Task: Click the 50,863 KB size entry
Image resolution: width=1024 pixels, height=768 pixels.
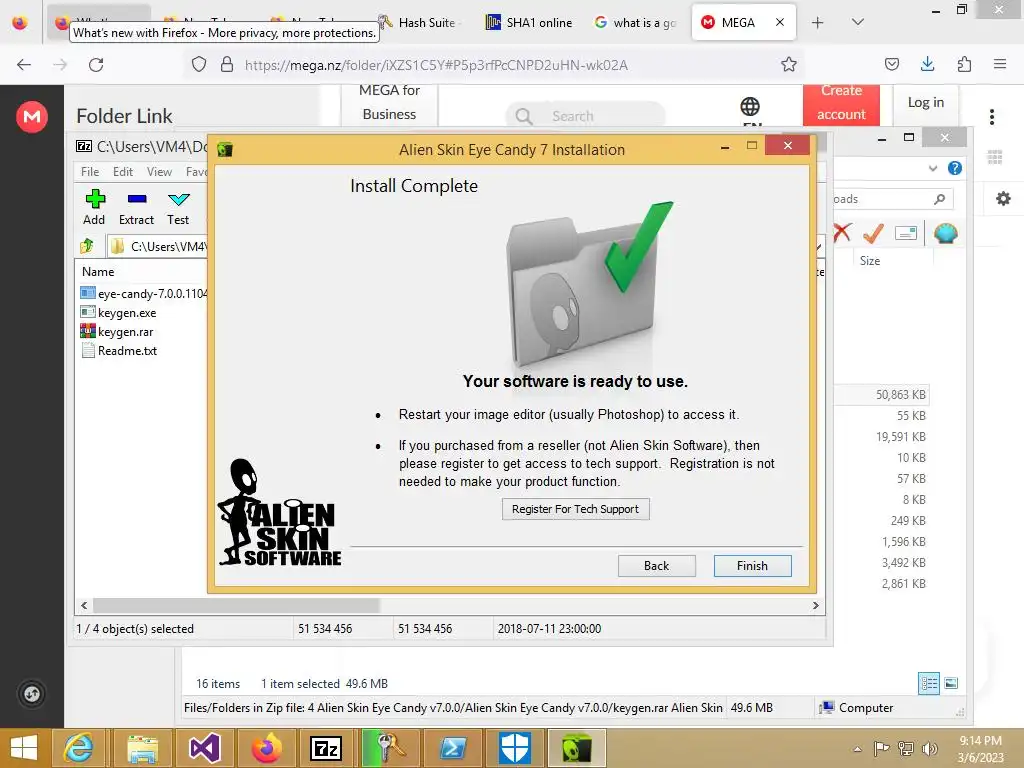Action: (901, 394)
